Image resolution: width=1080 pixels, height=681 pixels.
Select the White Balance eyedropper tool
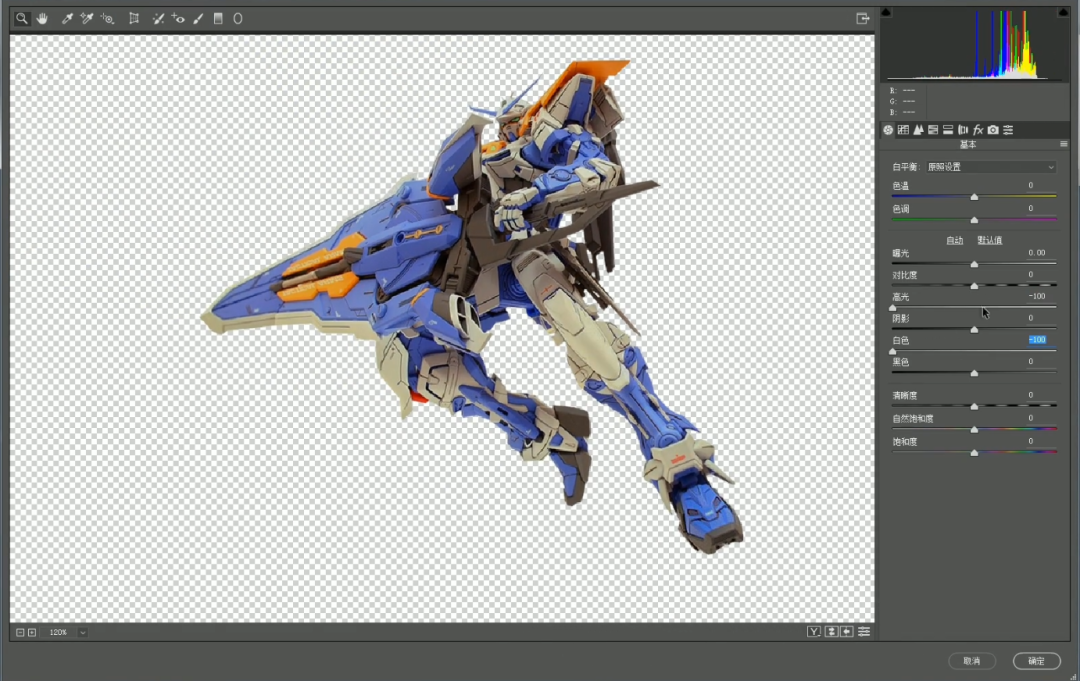[x=67, y=19]
